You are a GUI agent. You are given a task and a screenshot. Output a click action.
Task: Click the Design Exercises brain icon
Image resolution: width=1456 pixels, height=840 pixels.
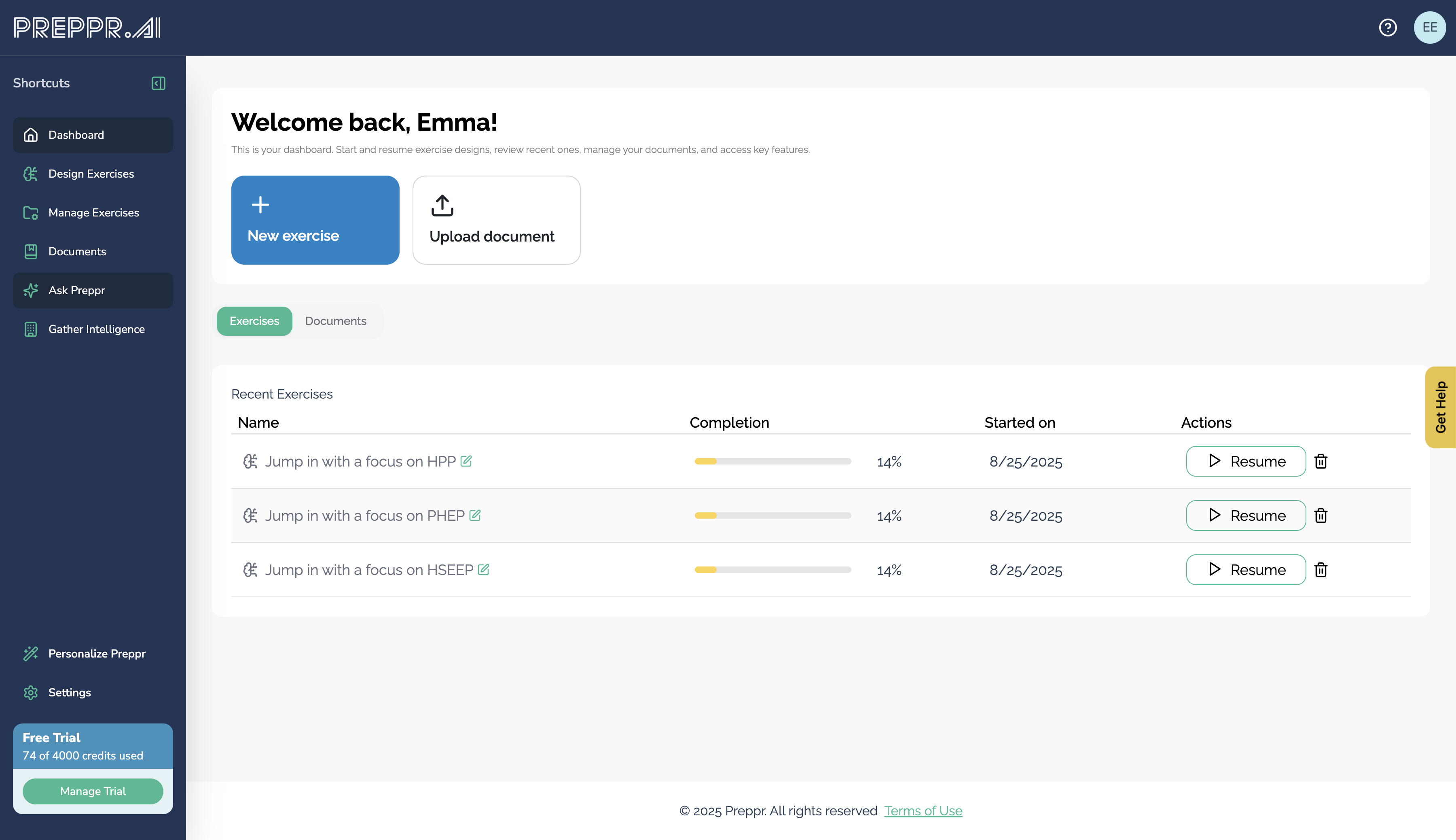coord(31,174)
